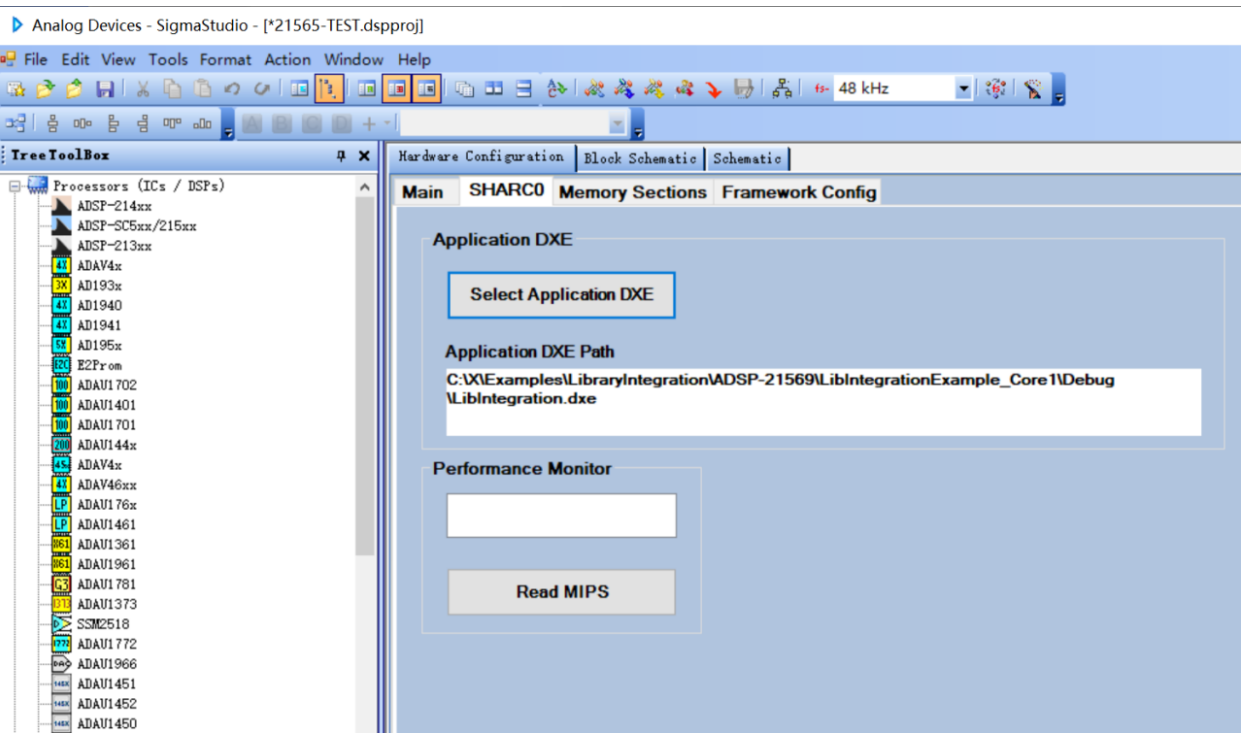1252x744 pixels.
Task: Tile windows horizontally stacked icon
Action: [523, 89]
